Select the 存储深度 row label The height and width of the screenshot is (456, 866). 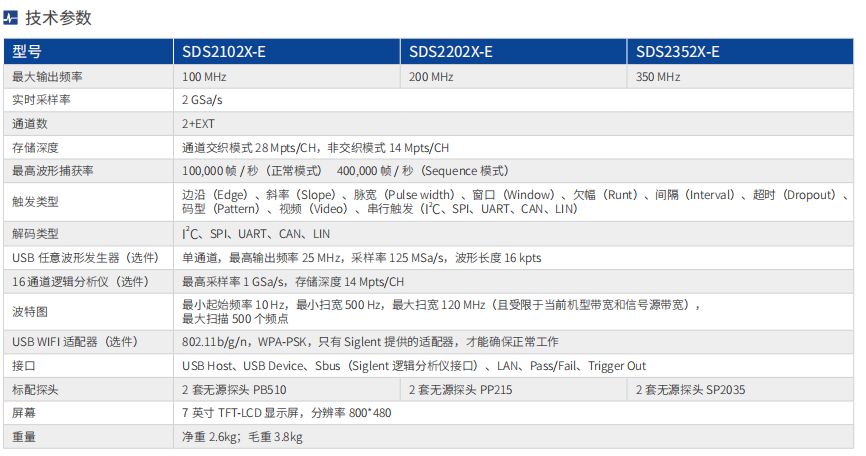(x=34, y=147)
